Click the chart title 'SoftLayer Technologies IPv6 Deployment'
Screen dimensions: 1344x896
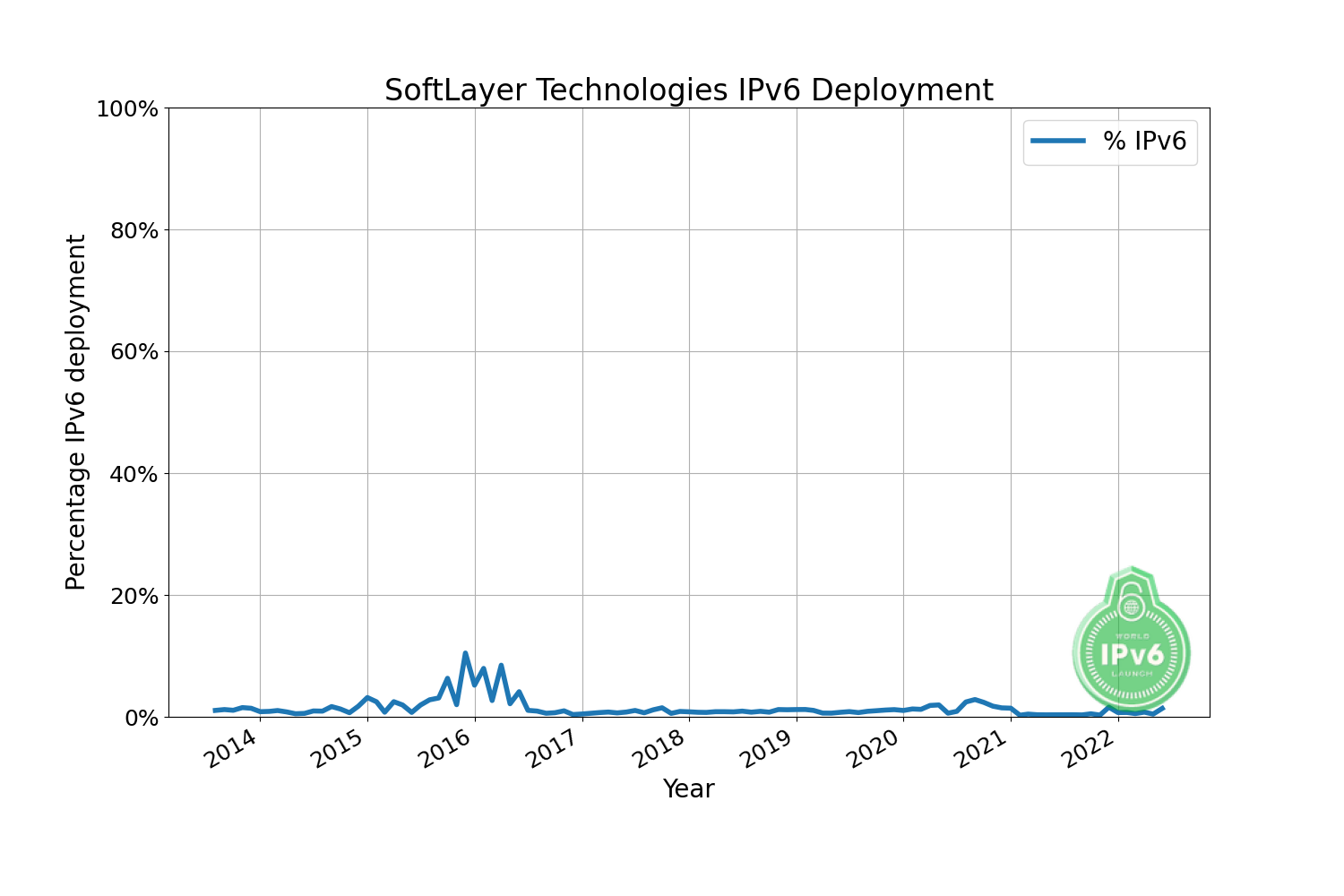688,90
